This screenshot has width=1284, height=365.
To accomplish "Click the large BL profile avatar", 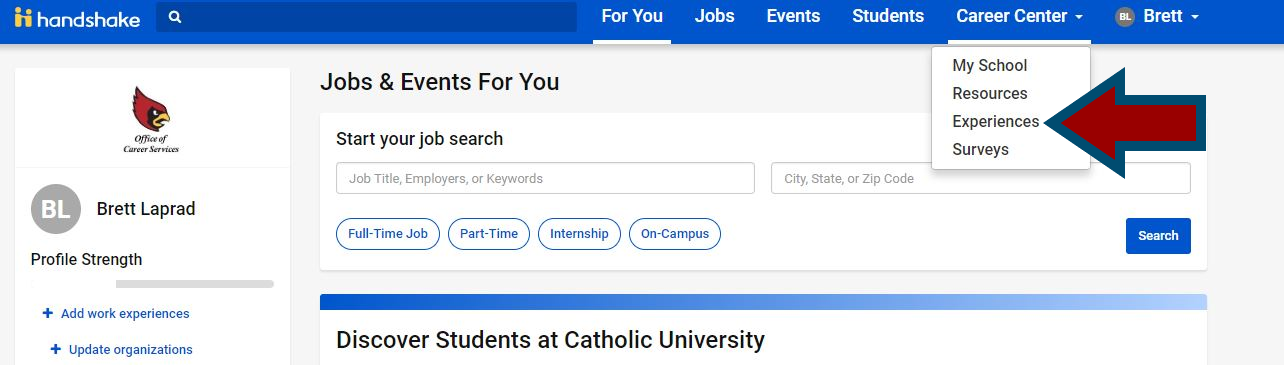I will coord(56,209).
